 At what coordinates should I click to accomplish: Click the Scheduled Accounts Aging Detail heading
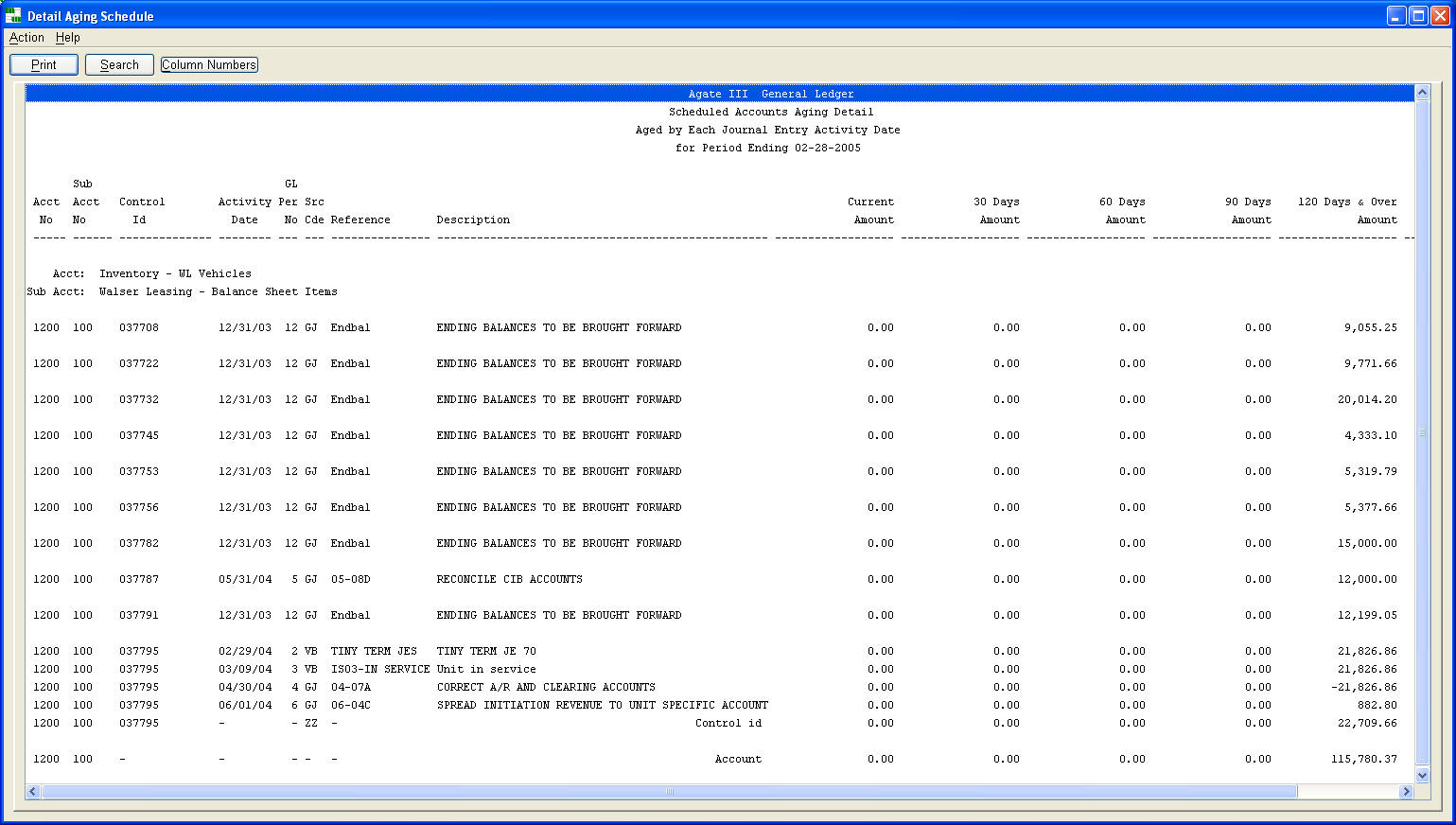771,112
